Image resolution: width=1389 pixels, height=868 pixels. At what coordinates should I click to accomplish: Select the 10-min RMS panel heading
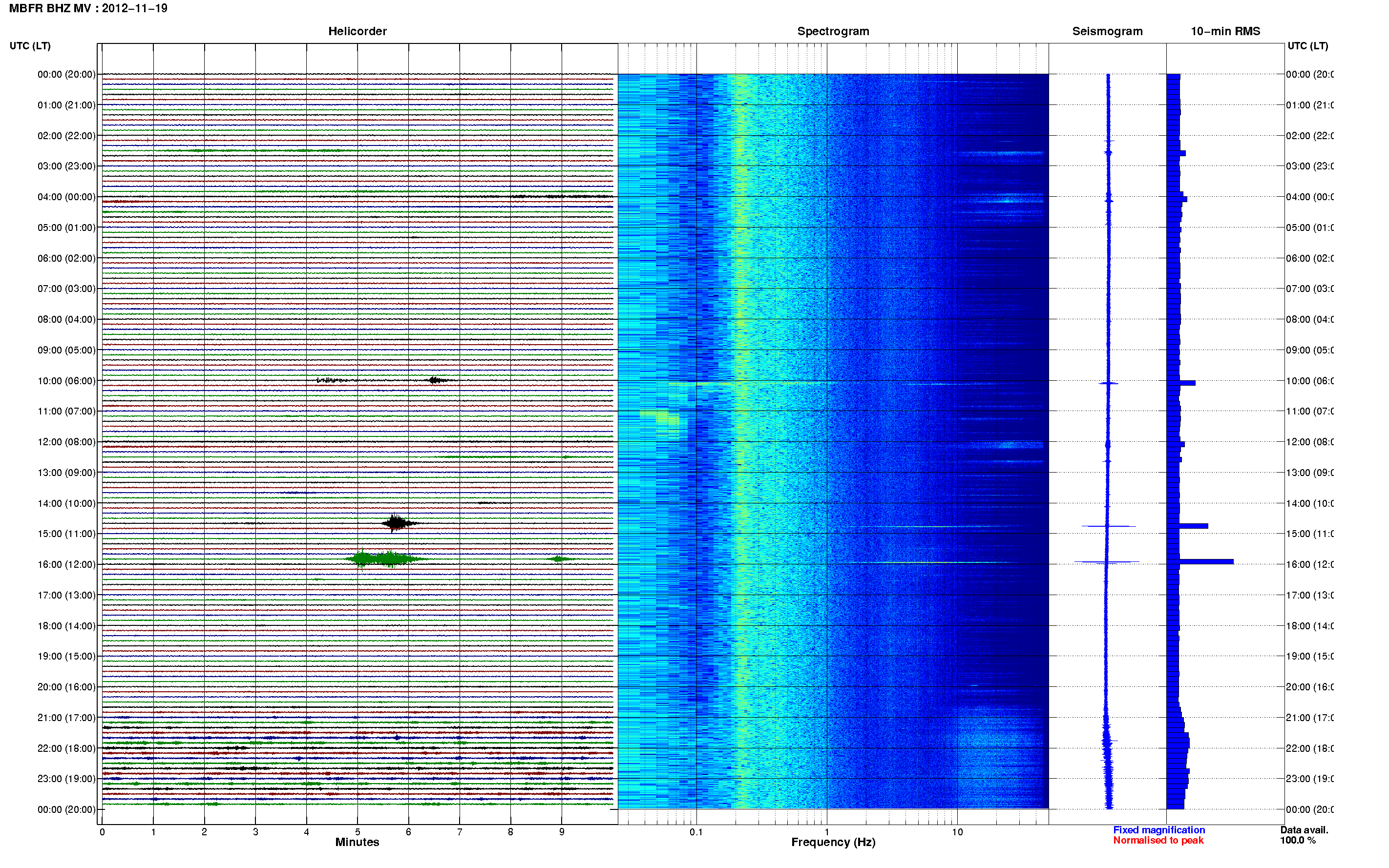pyautogui.click(x=1225, y=32)
